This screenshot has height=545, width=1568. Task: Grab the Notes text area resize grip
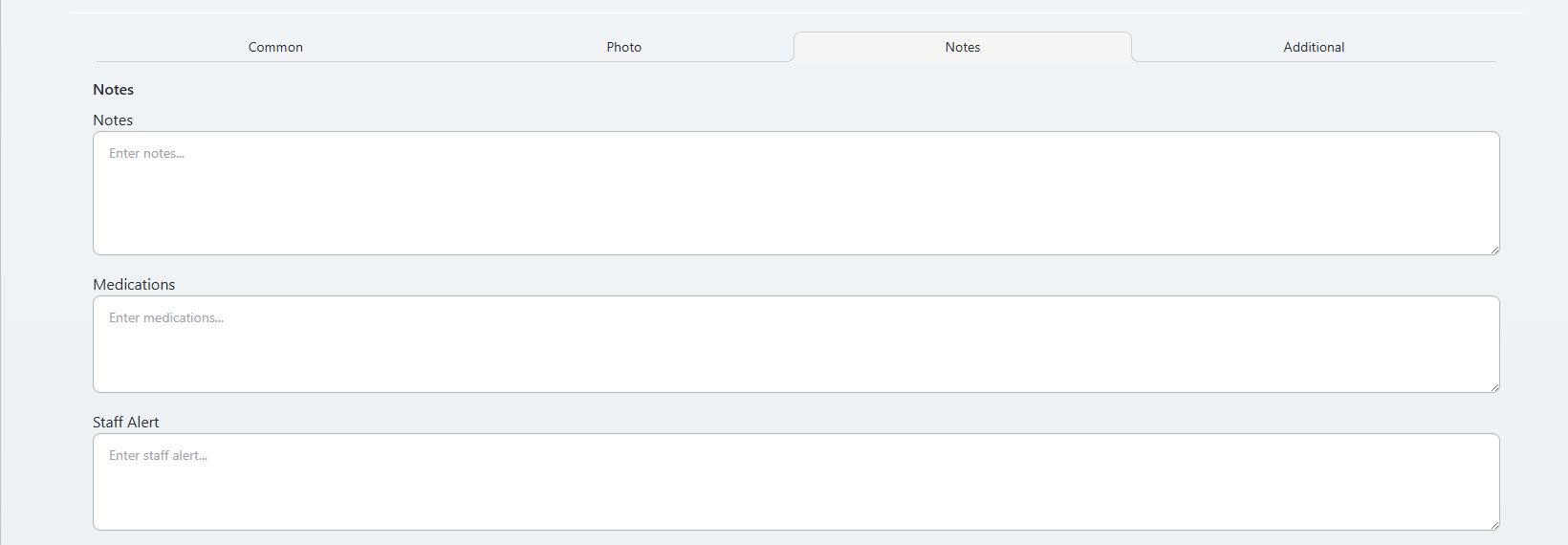coord(1493,249)
